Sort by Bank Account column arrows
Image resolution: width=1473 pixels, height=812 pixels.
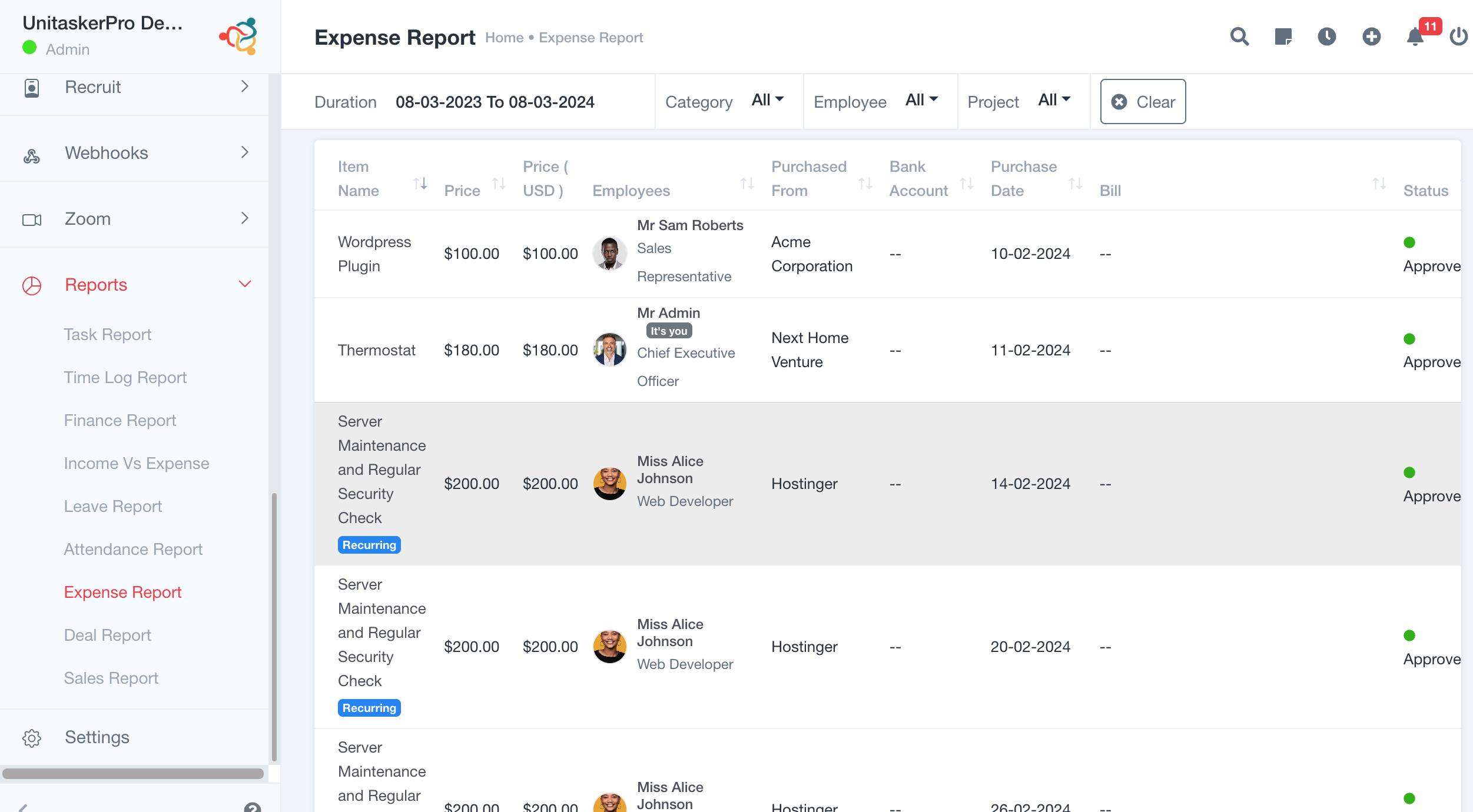pyautogui.click(x=967, y=184)
